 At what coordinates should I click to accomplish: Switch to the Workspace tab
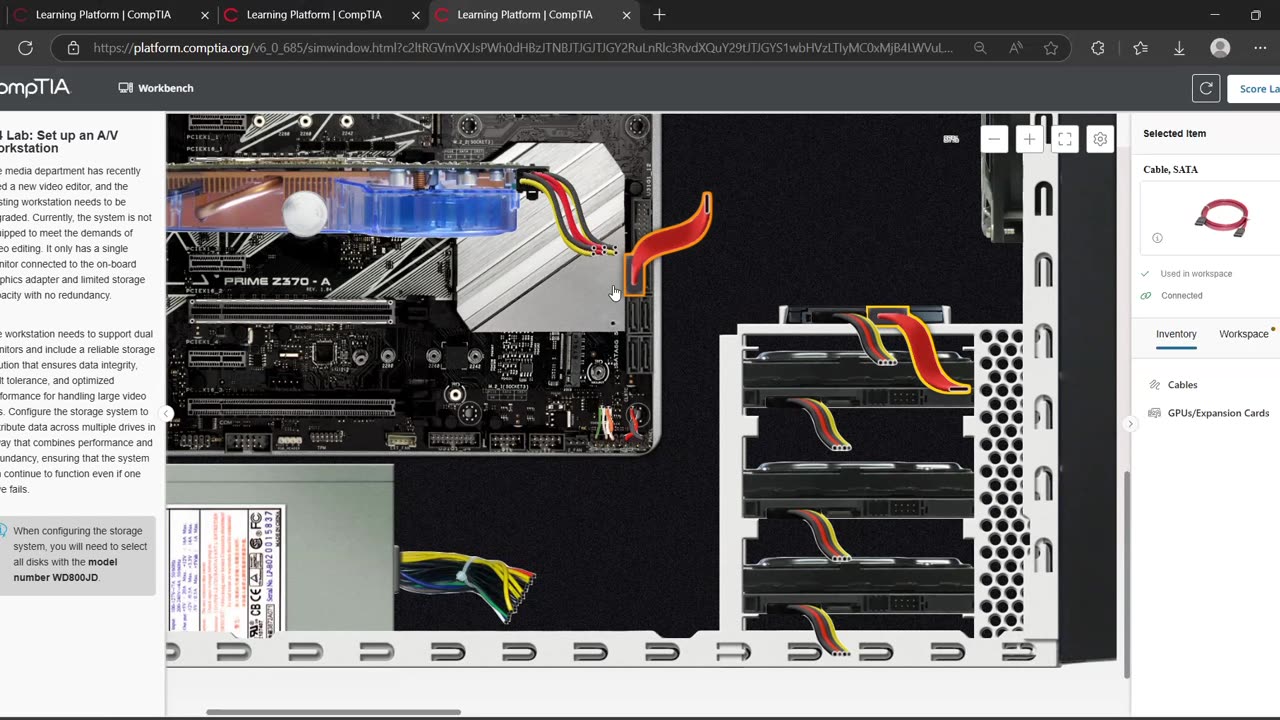(1243, 334)
